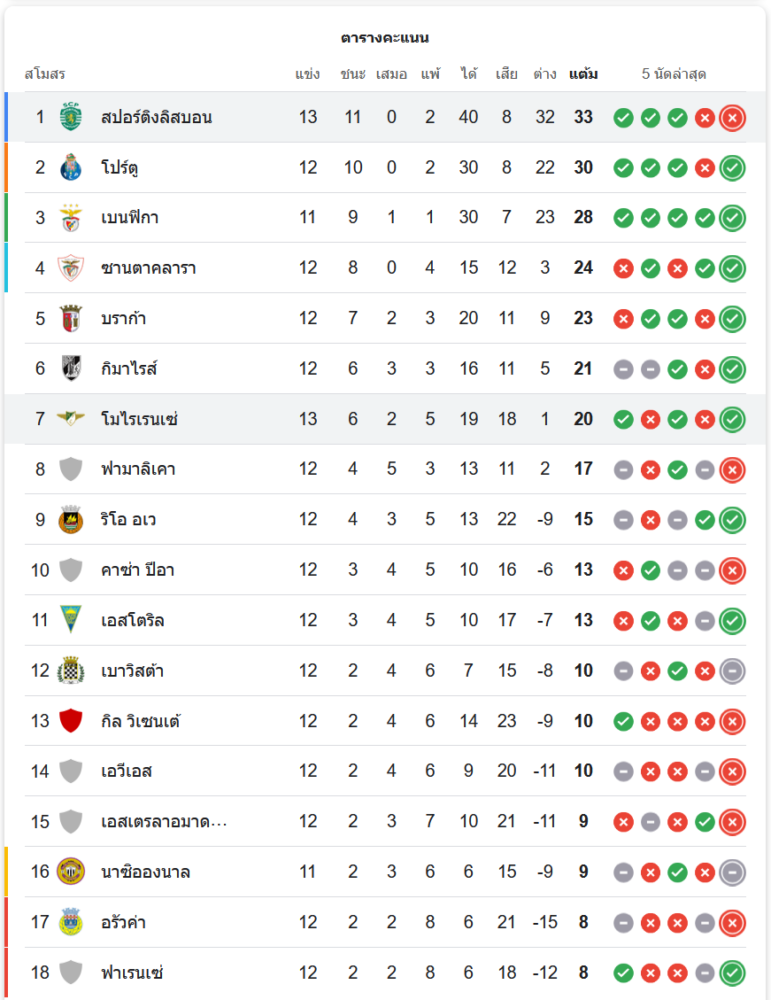Screen dimensions: 771x1000
Task: Click Boavista's latest match draw indicator
Action: point(732,670)
